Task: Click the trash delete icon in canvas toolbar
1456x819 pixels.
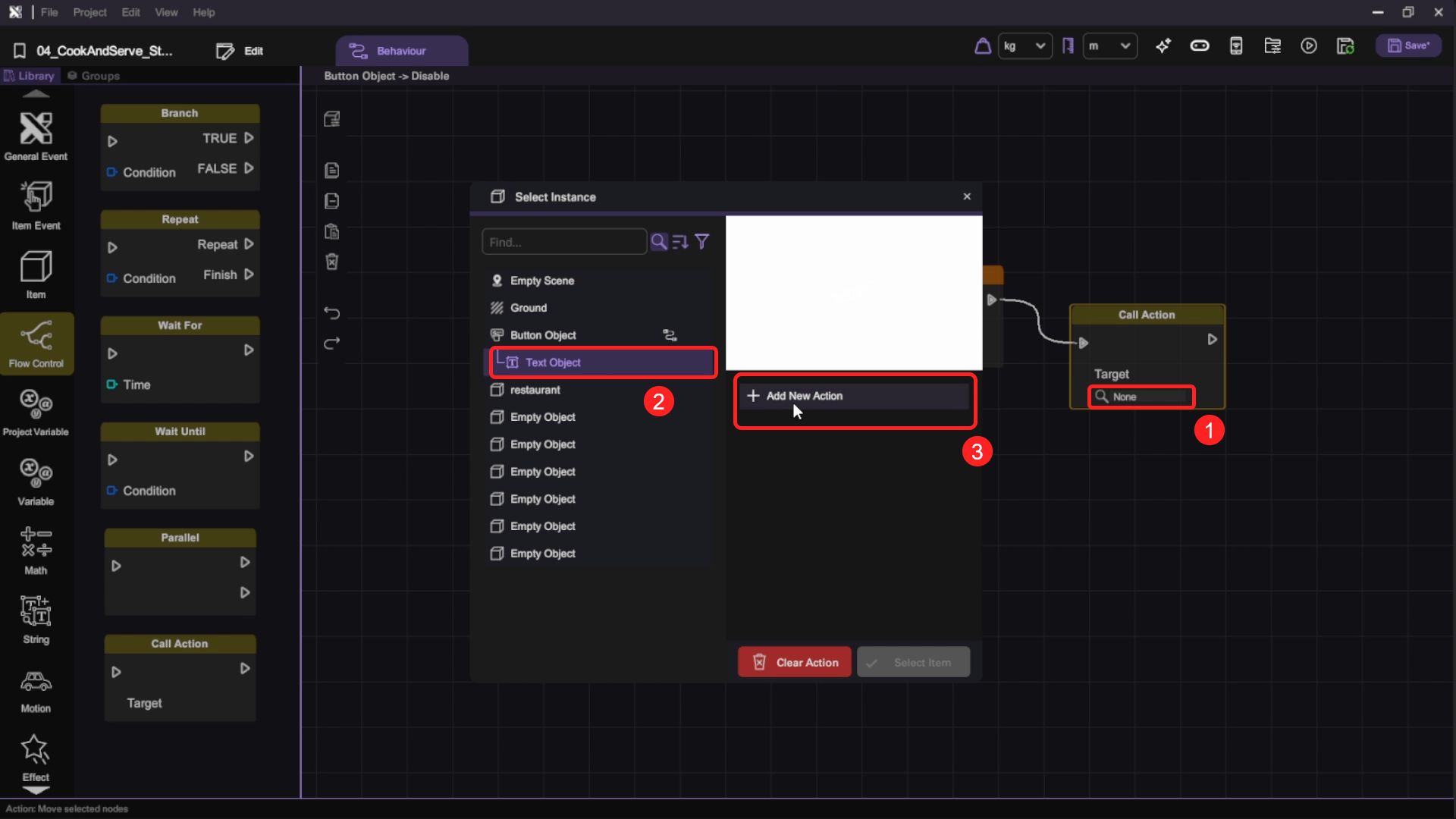Action: point(331,262)
